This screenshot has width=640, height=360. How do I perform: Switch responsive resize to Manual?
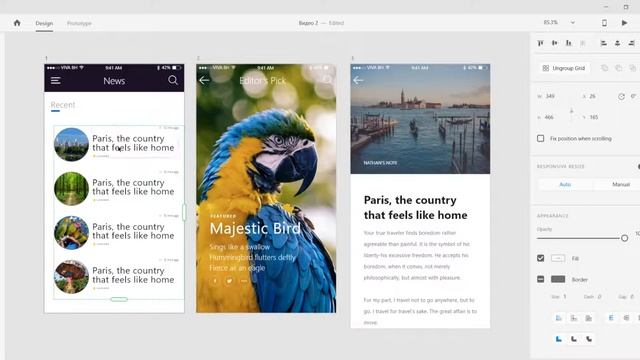(x=621, y=184)
